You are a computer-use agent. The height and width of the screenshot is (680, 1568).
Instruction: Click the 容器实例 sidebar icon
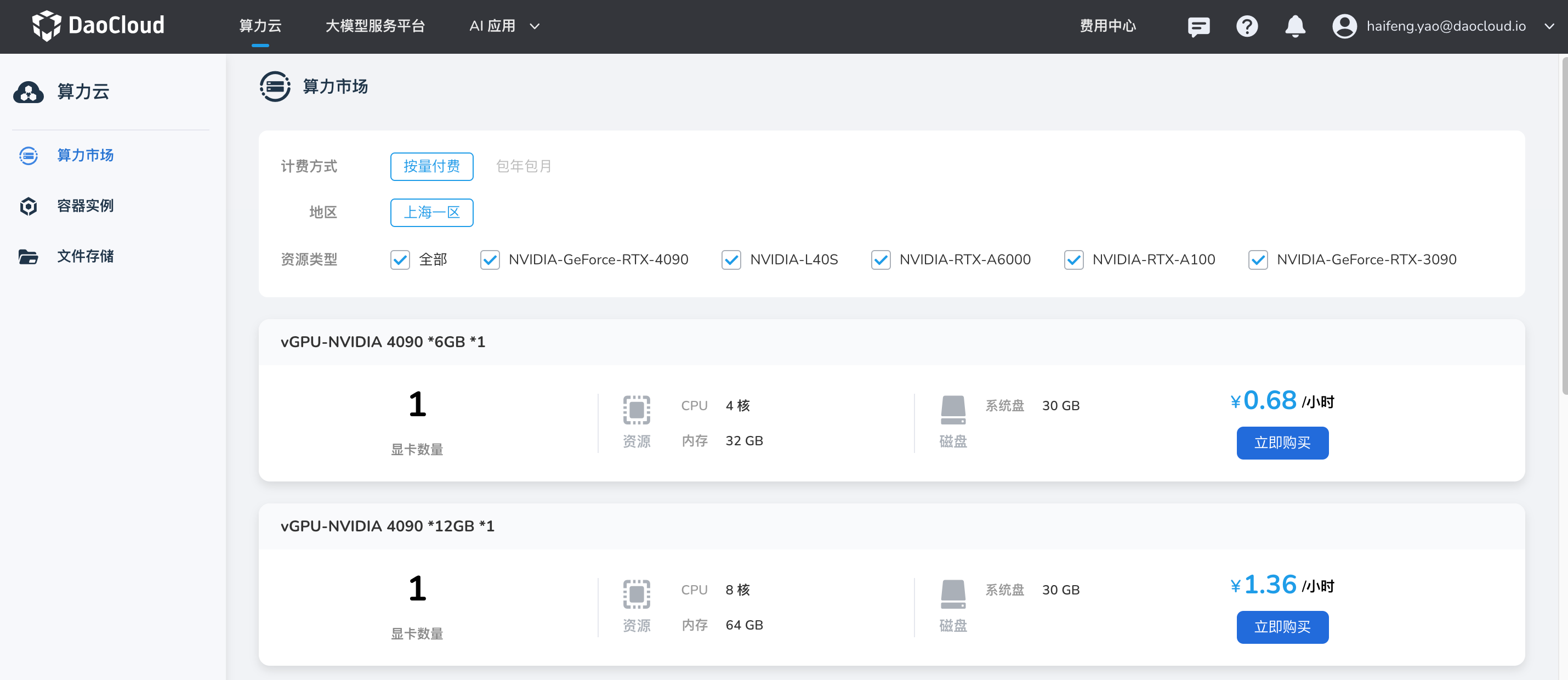(28, 206)
